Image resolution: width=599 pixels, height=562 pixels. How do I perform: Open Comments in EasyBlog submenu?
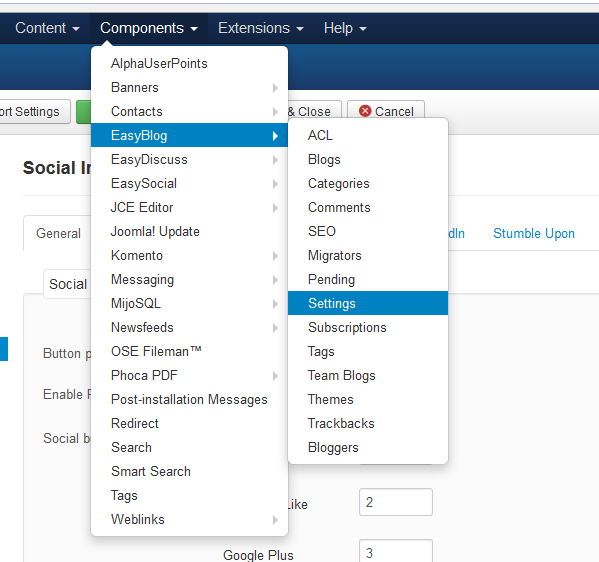click(368, 207)
